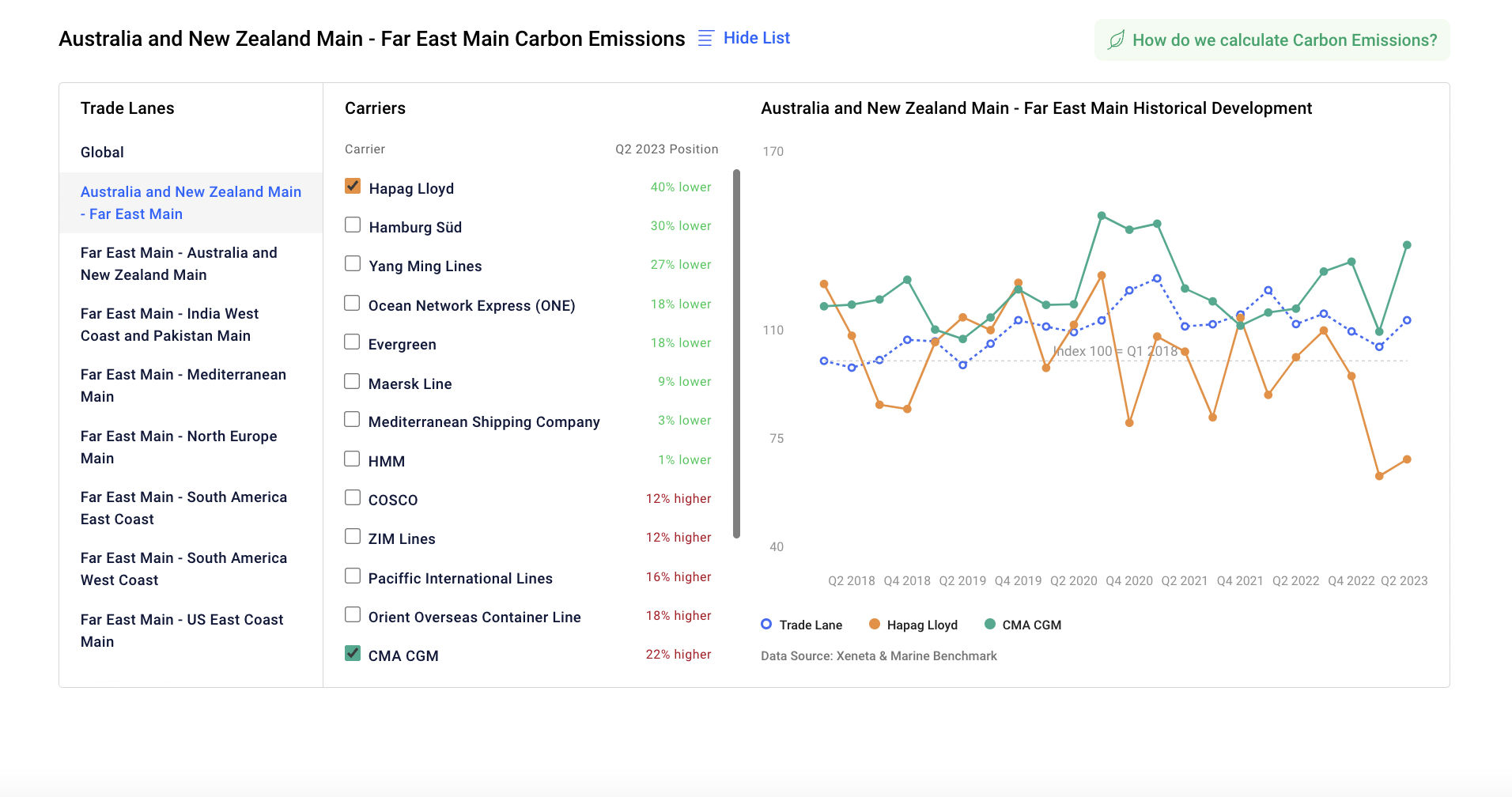Click the Hapag Lloyd lowest data point
Screen dimensions: 1512x797
point(1379,476)
